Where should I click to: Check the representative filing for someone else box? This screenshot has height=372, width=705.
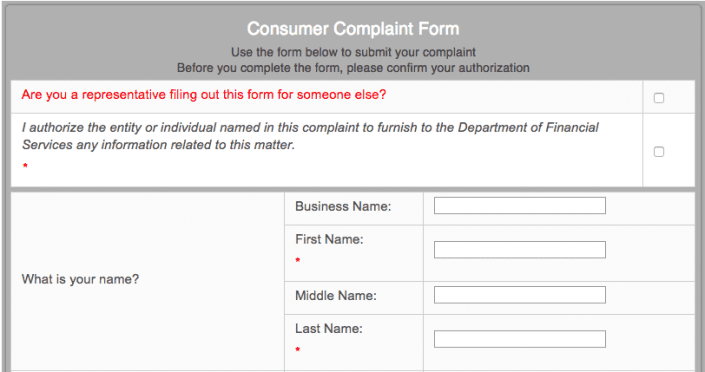[659, 98]
